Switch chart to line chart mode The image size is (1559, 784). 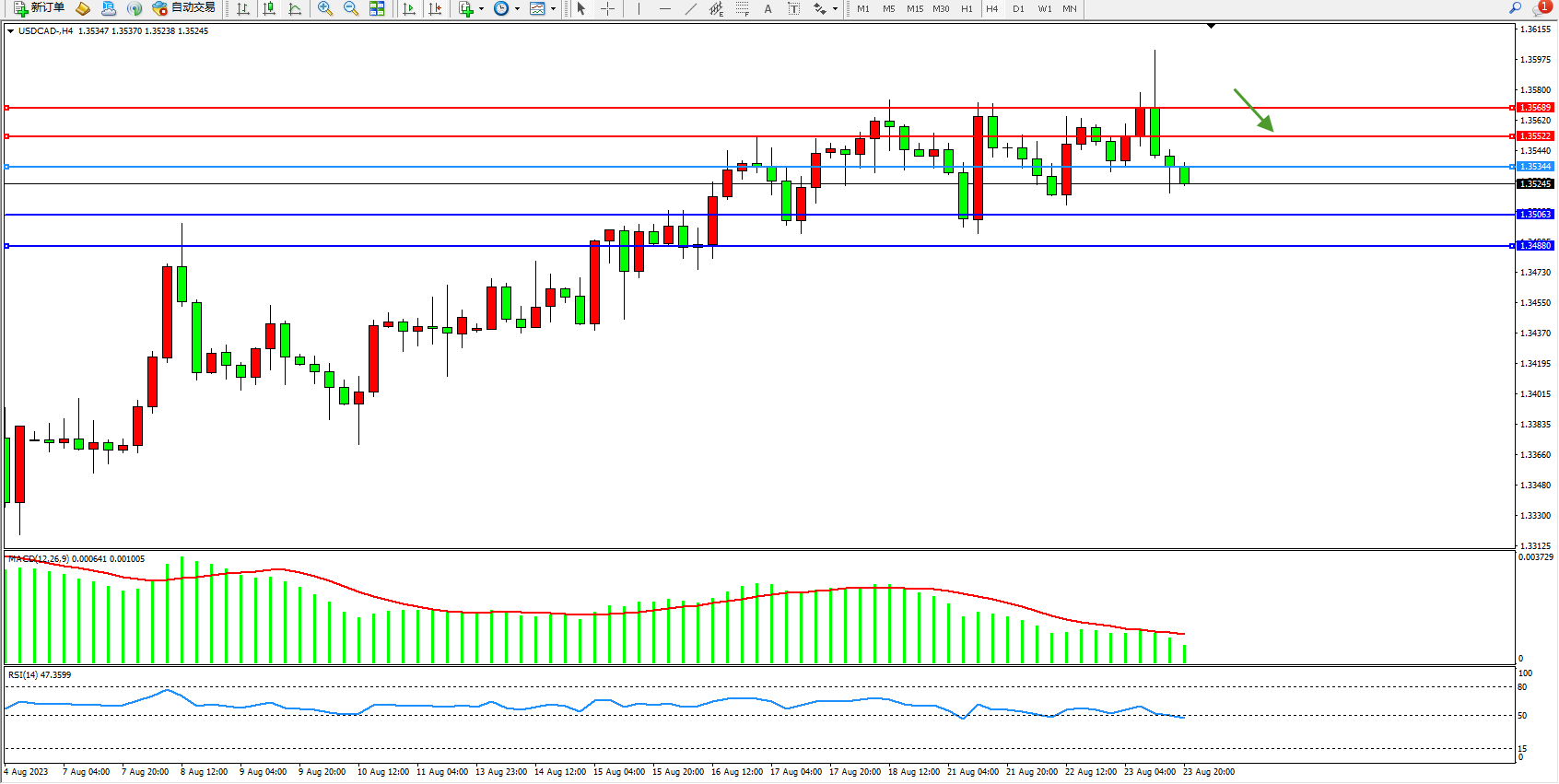pos(295,8)
